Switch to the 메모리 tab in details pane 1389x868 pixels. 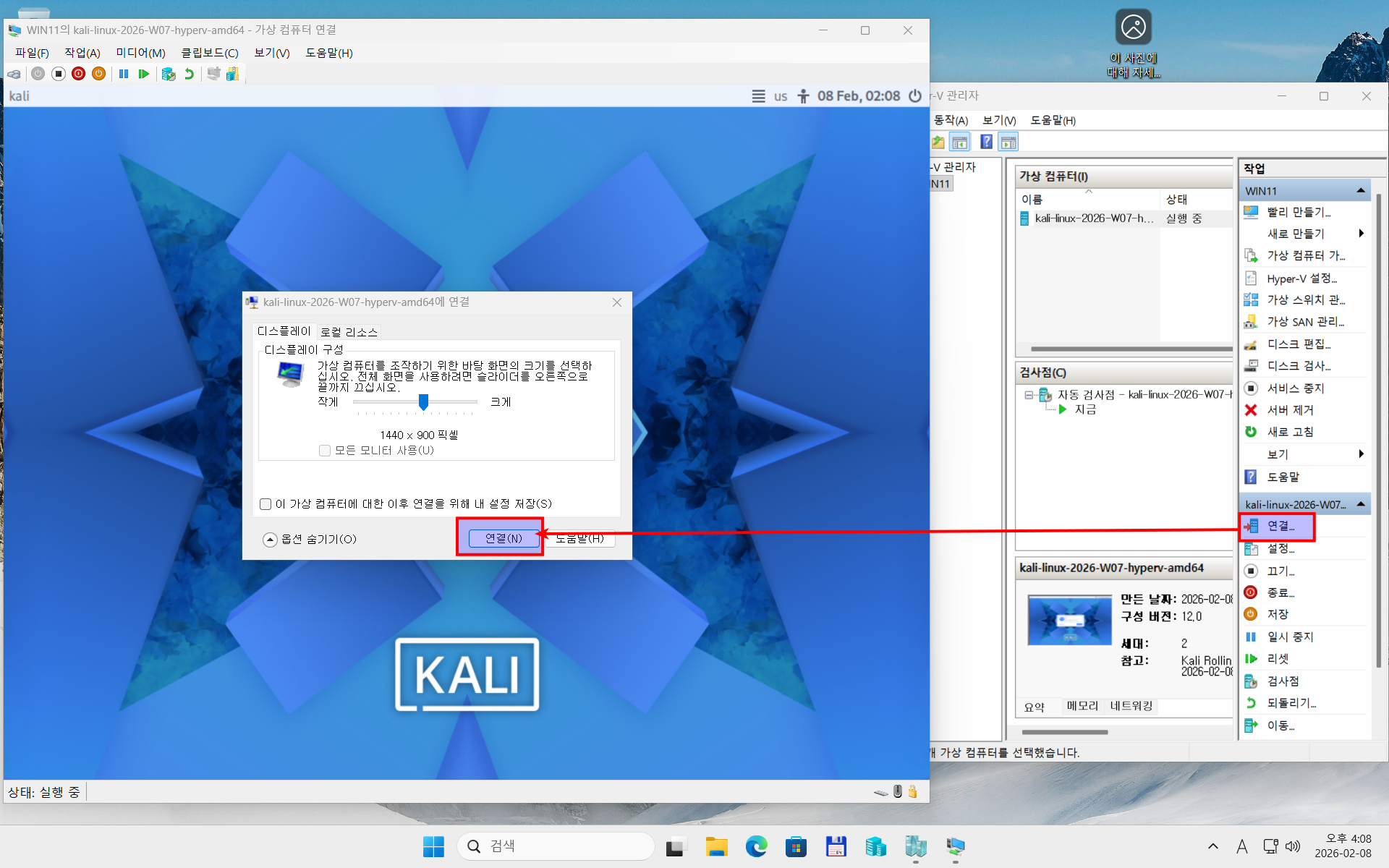coord(1082,707)
